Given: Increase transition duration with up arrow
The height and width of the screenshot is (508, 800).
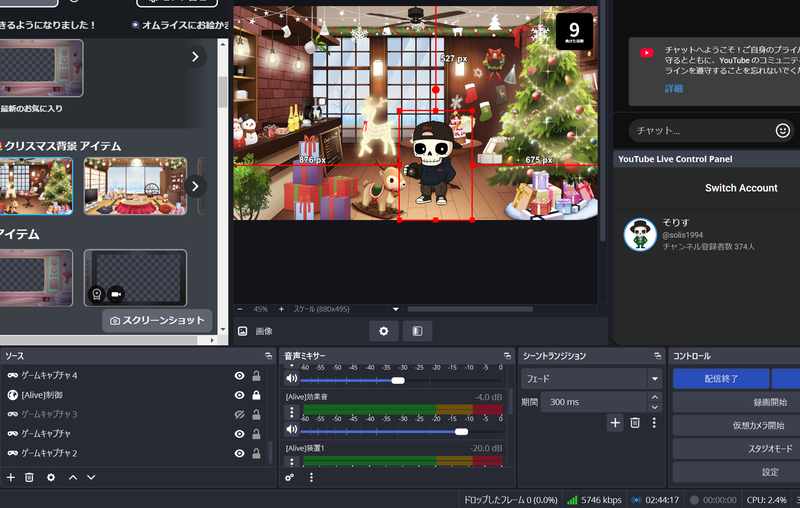Looking at the screenshot, I should 655,397.
